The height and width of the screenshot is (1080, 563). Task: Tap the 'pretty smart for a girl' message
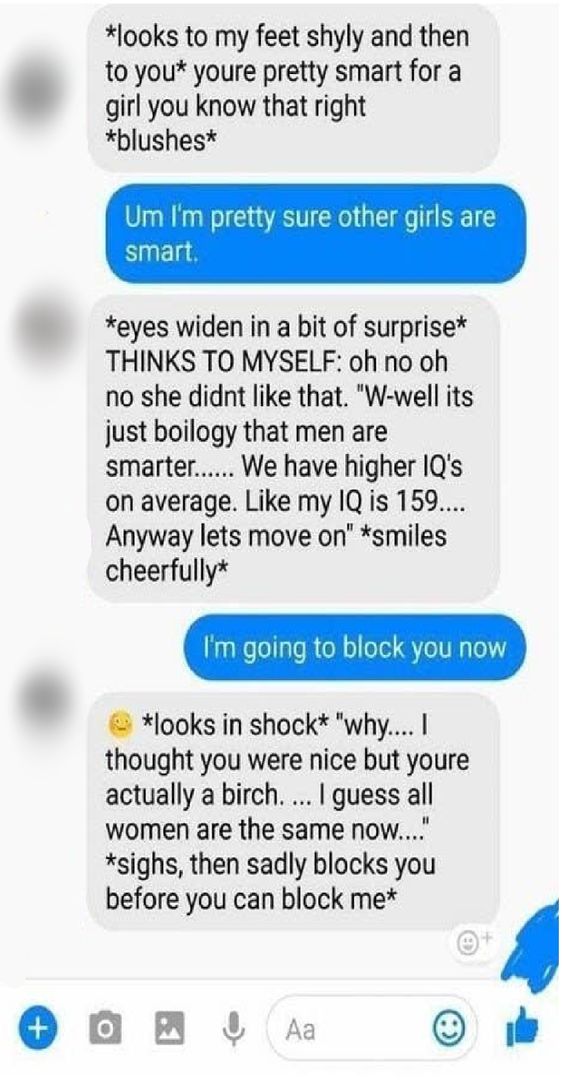[293, 90]
